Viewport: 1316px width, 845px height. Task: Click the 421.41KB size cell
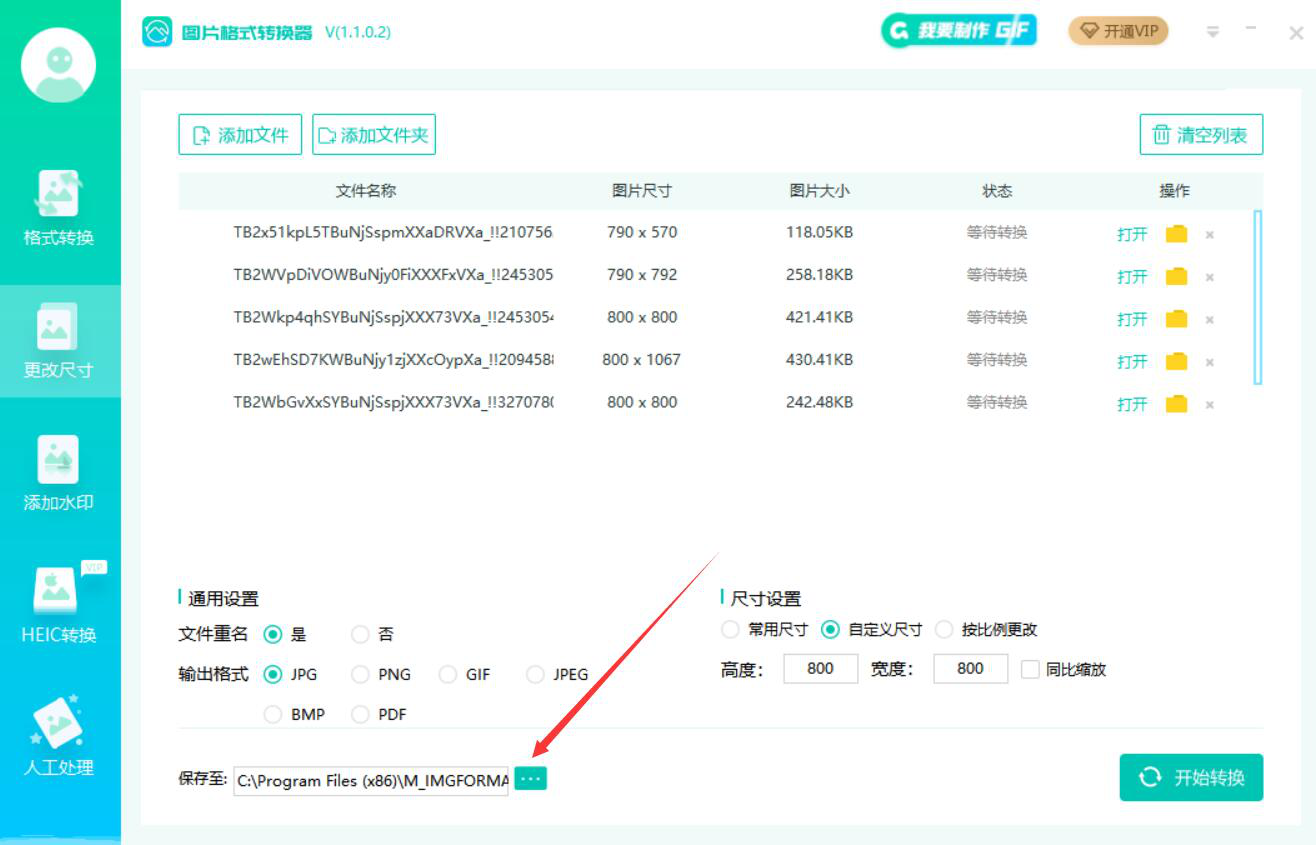(x=820, y=317)
